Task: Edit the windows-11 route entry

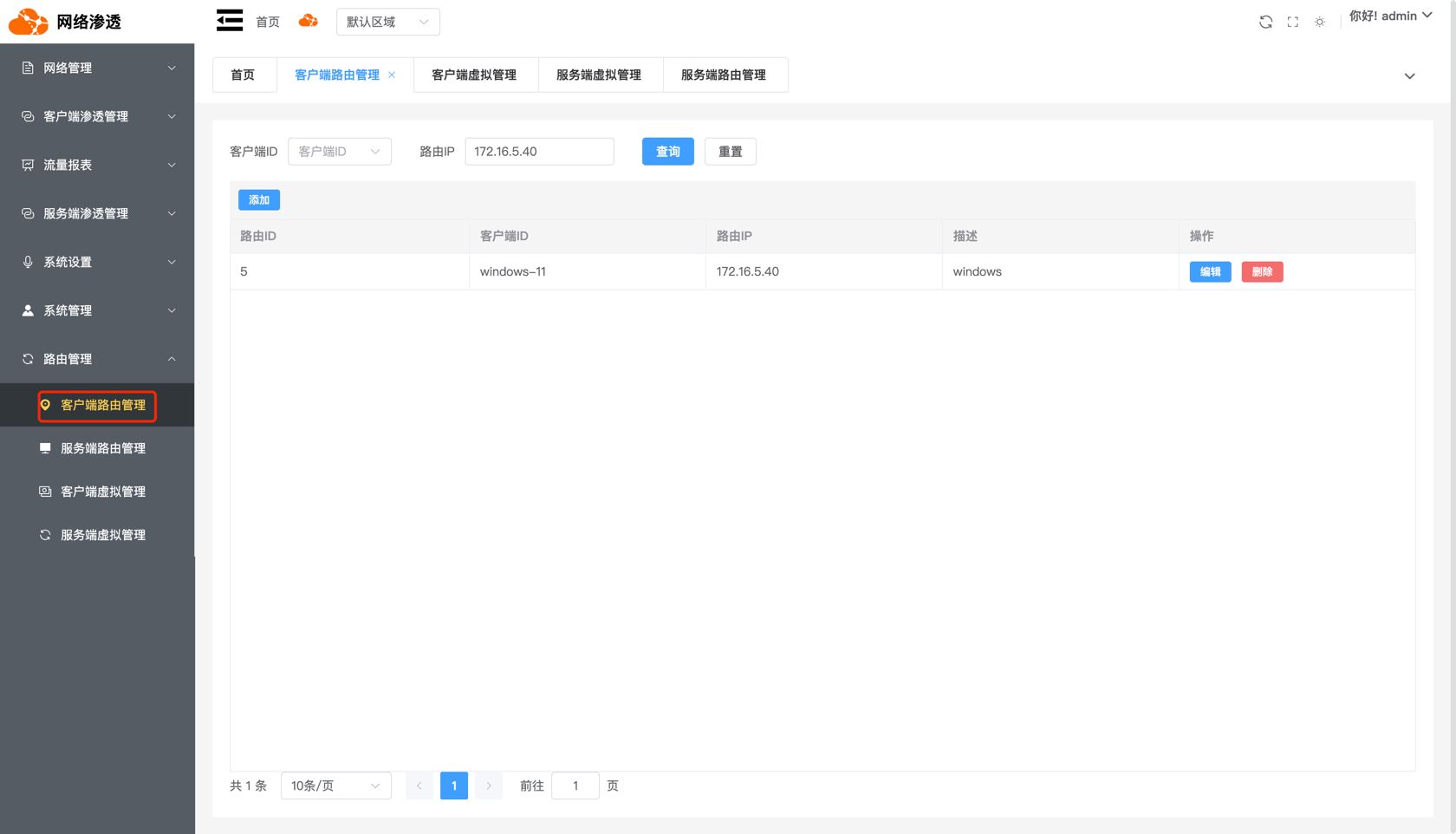Action: click(x=1210, y=272)
